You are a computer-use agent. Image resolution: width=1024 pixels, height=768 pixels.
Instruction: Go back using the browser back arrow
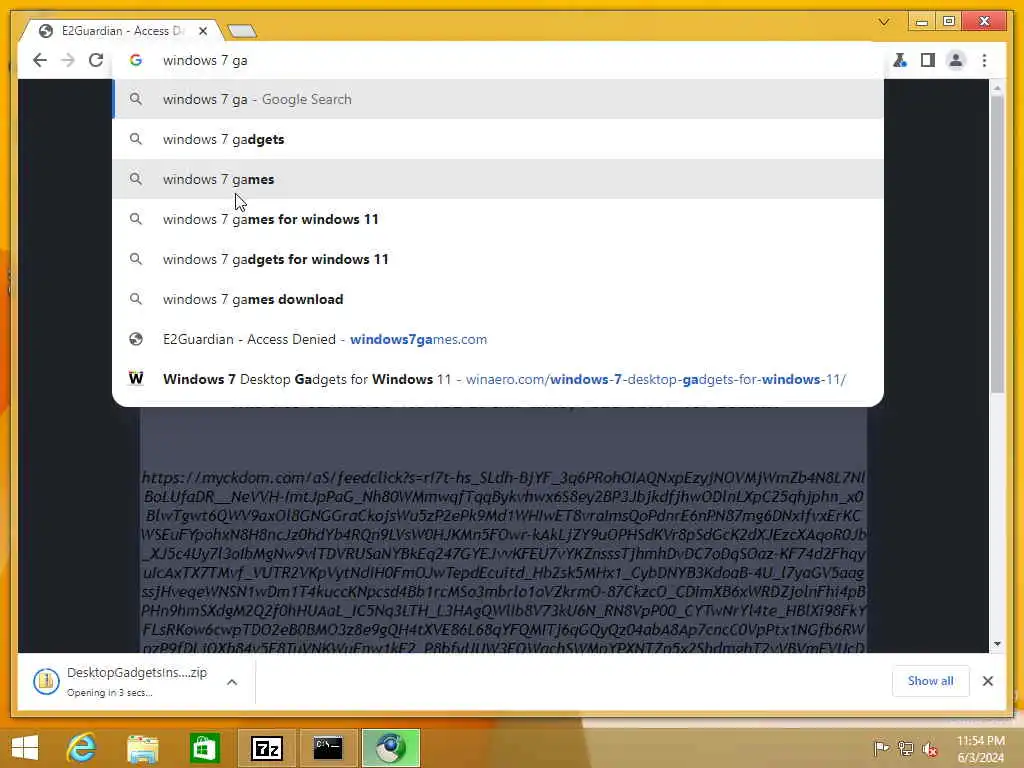click(40, 60)
